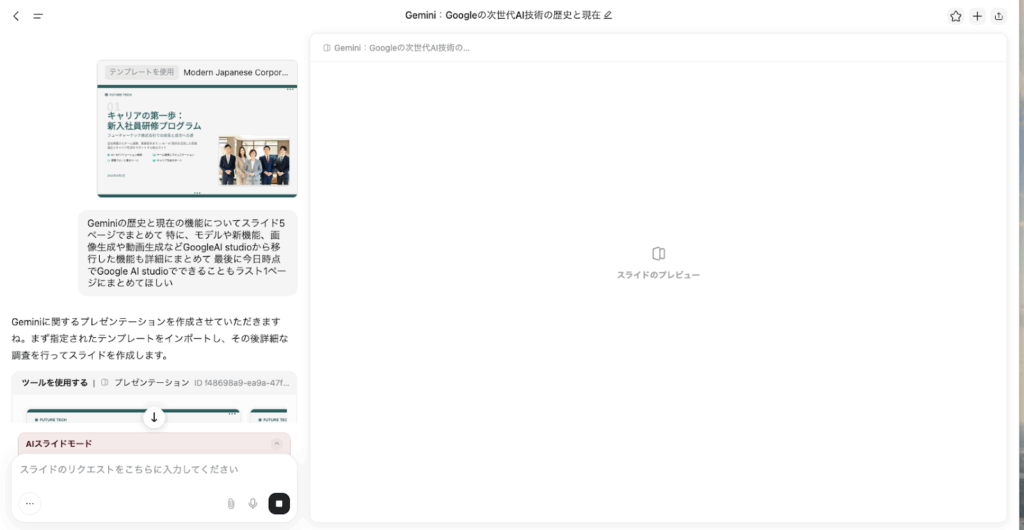Star this conversation as a favorite

click(955, 16)
